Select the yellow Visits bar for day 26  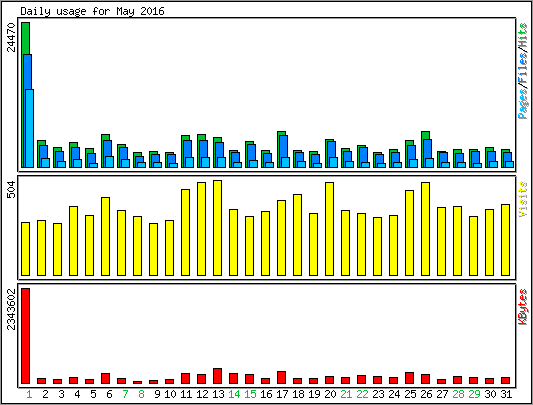tap(425, 229)
